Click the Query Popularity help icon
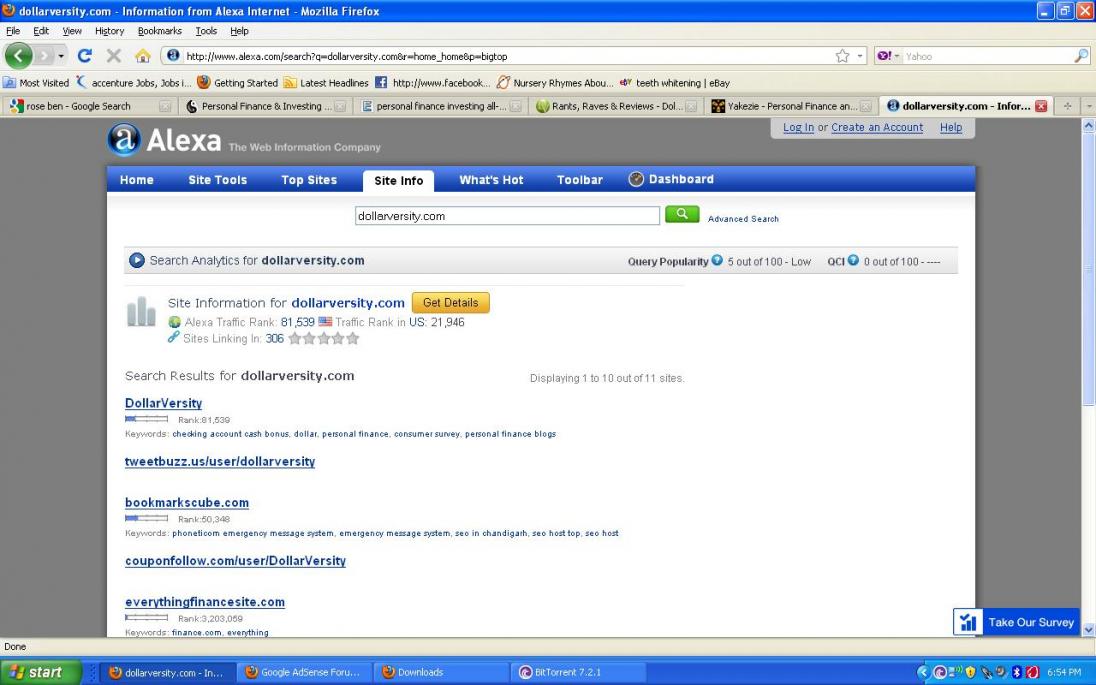The height and width of the screenshot is (685, 1096). click(716, 261)
